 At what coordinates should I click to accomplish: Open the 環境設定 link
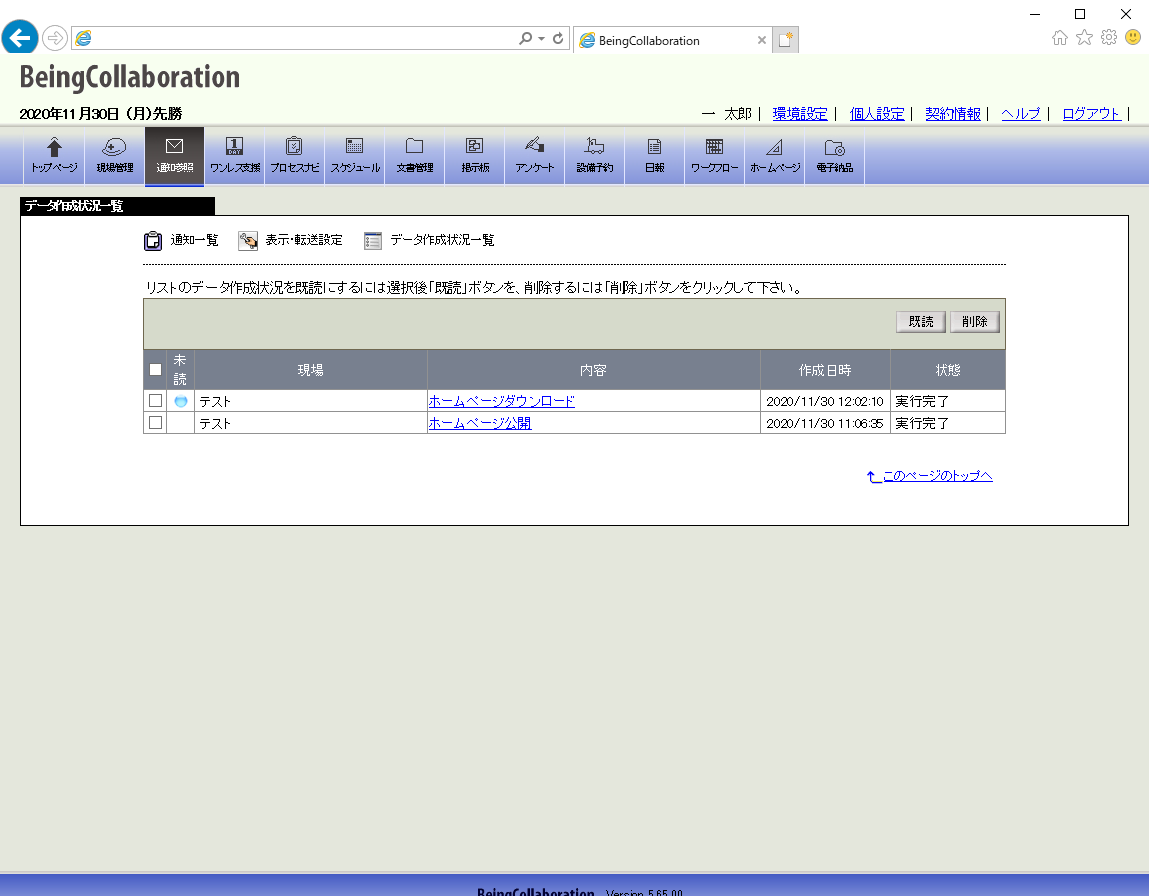tap(800, 114)
